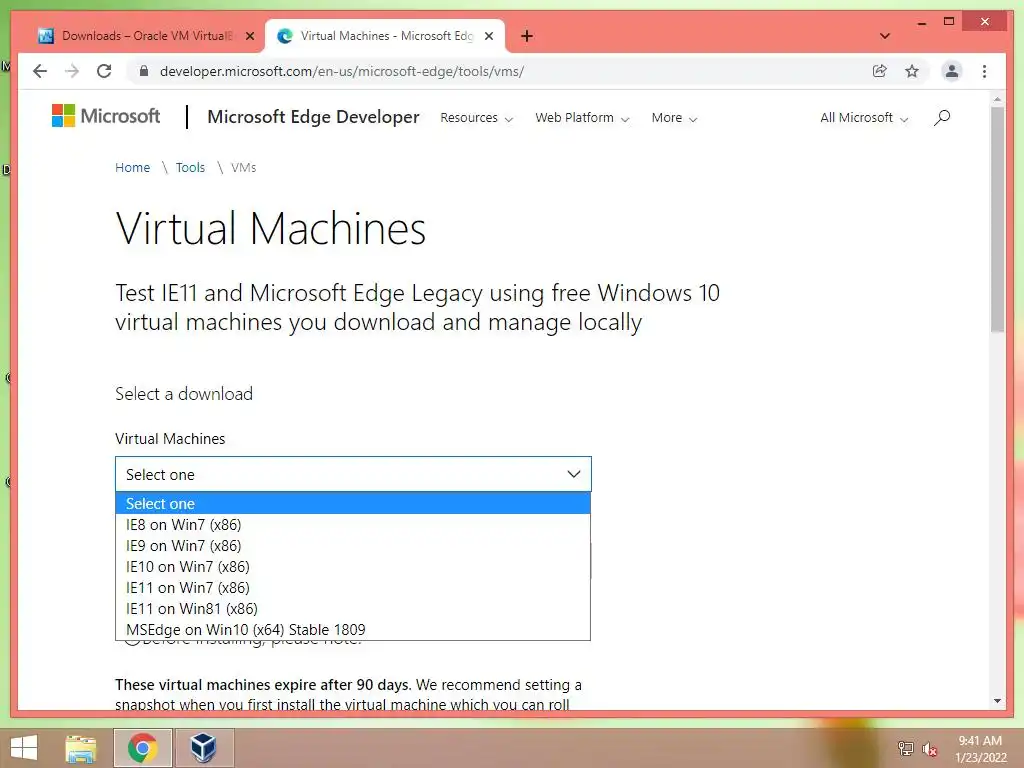This screenshot has width=1024, height=768.
Task: Open the Chrome profile avatar
Action: click(x=952, y=71)
